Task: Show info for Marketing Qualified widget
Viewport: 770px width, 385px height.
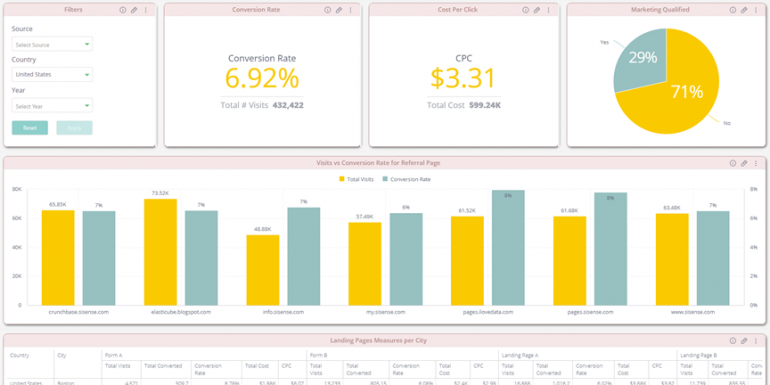Action: tap(733, 10)
